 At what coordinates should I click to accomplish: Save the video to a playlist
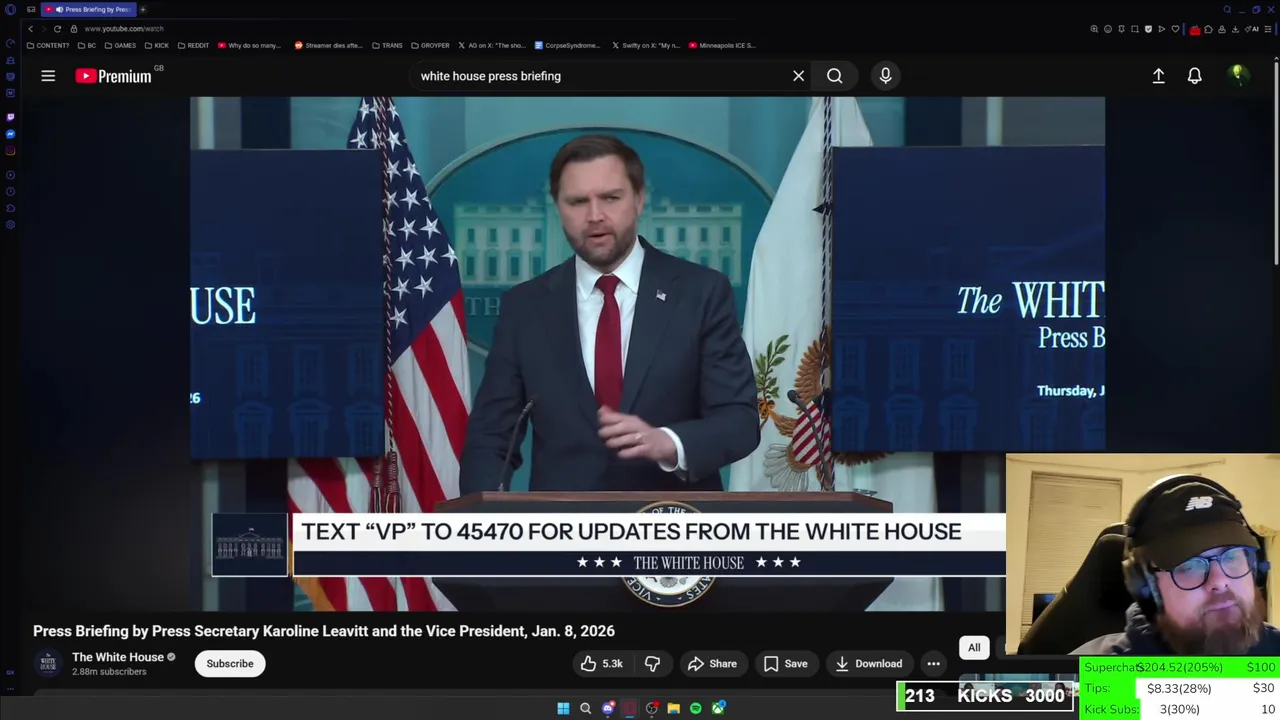[785, 664]
